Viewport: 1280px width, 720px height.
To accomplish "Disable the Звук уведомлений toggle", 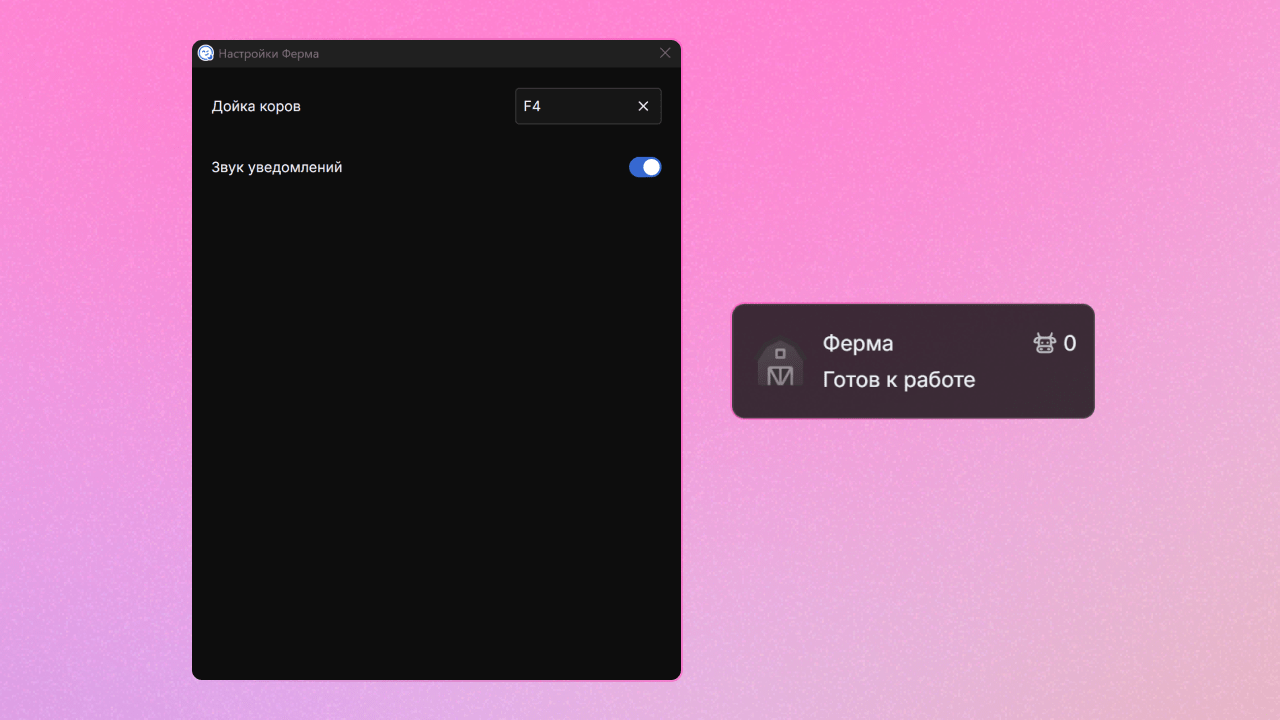I will [x=645, y=167].
